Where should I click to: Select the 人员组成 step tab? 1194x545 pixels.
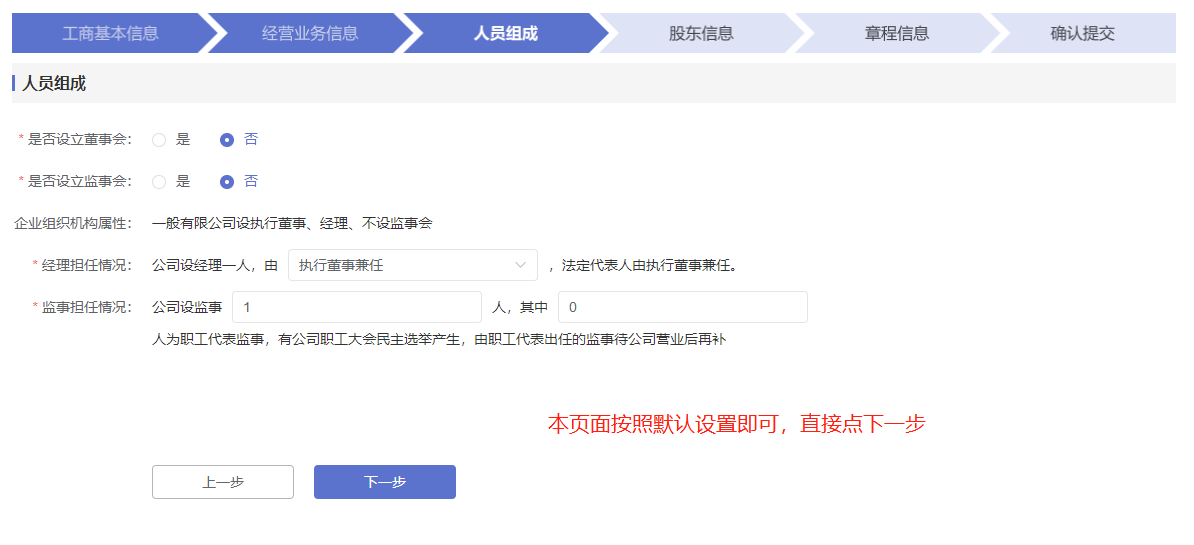pyautogui.click(x=505, y=33)
